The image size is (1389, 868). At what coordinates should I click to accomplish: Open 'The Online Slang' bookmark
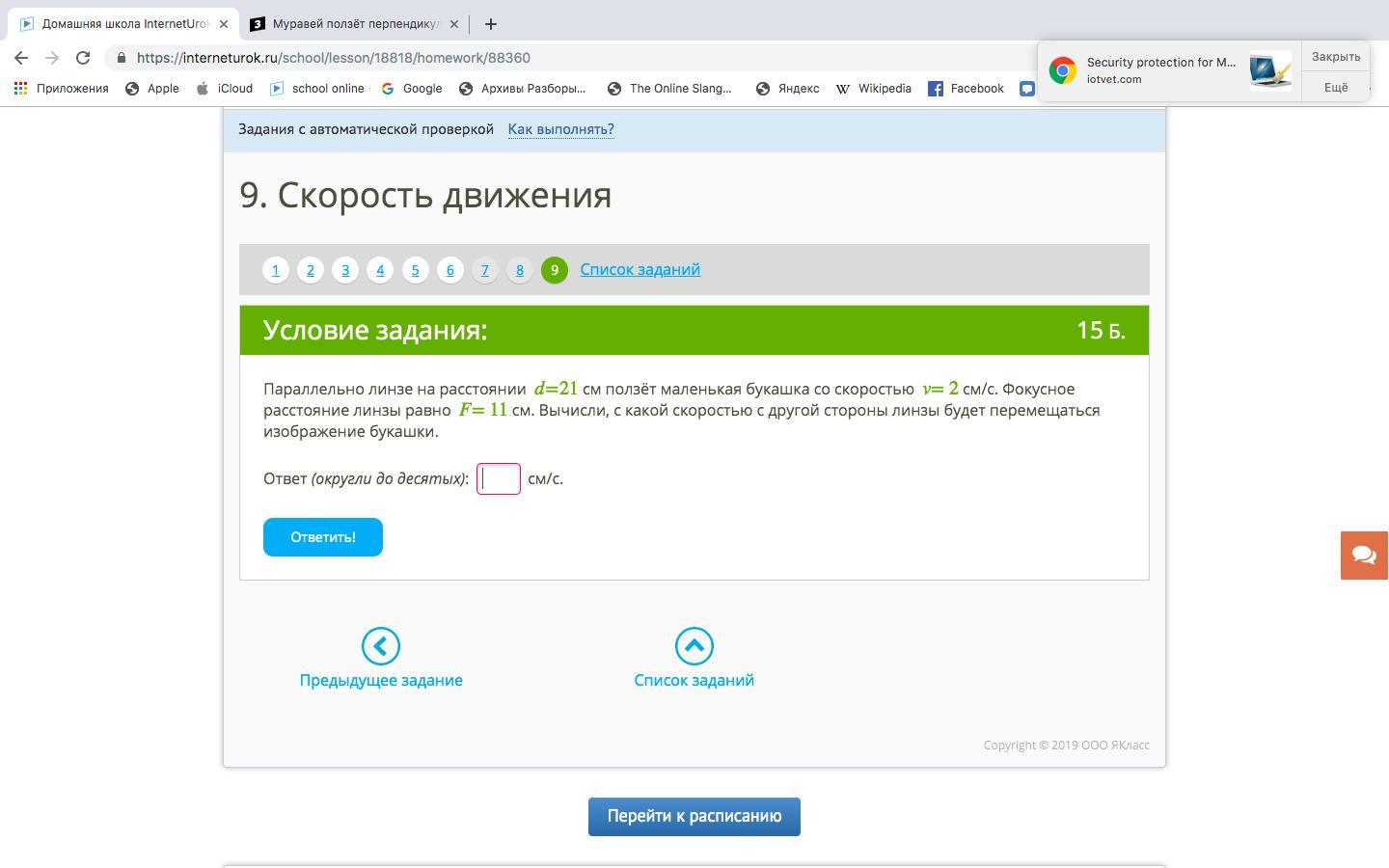click(669, 89)
